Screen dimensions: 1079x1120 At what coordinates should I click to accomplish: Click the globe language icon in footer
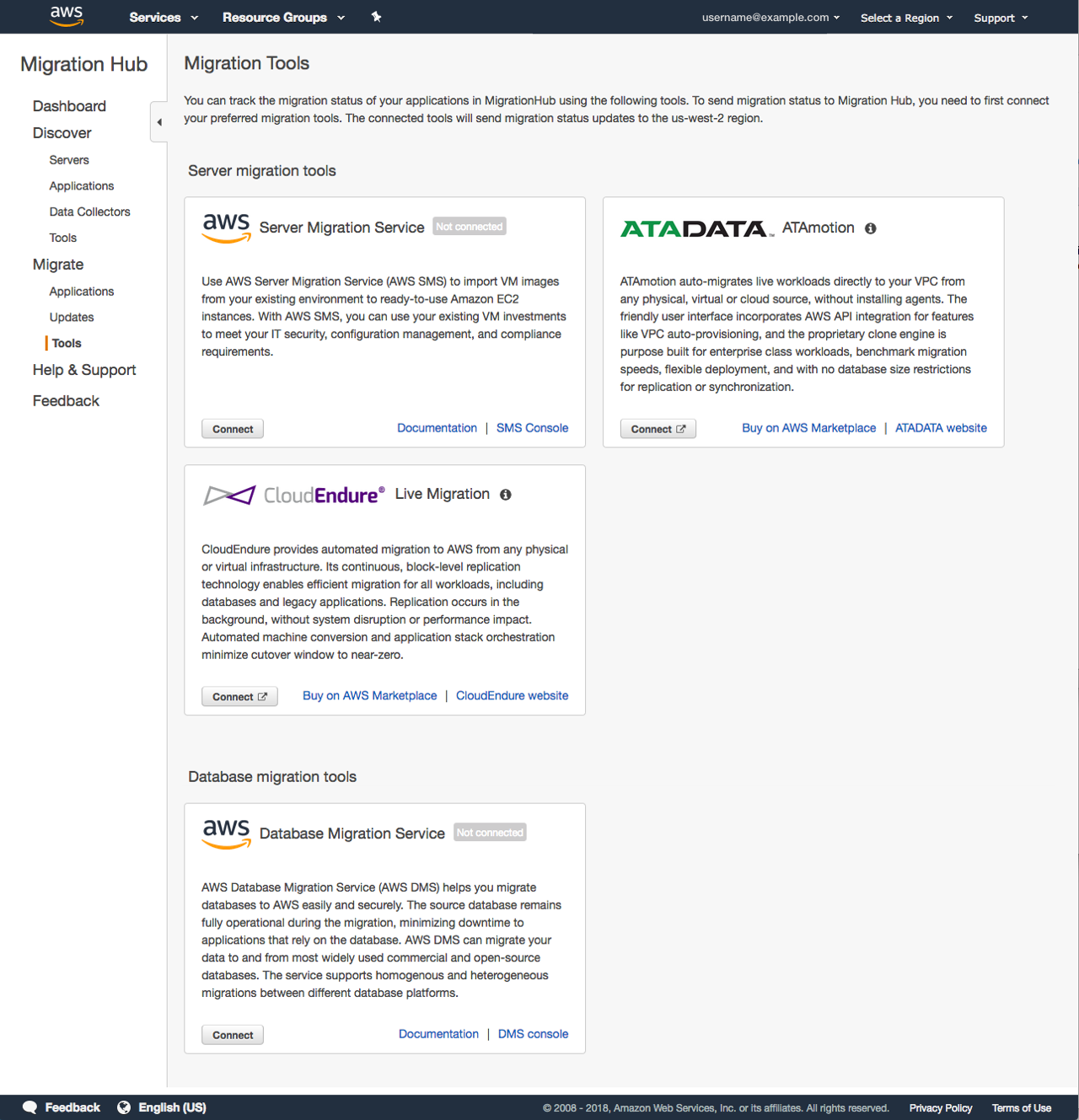coord(124,1107)
